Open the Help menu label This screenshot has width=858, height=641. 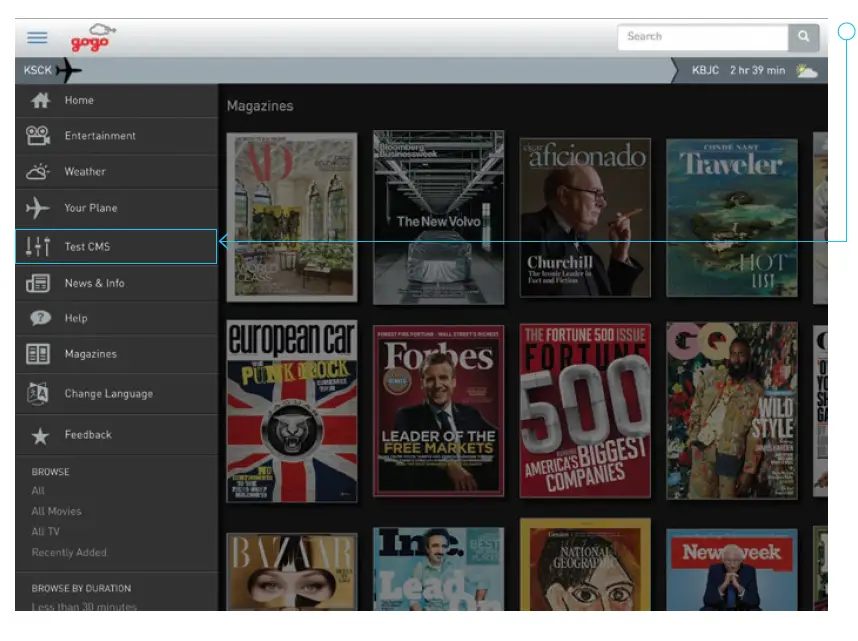(76, 318)
